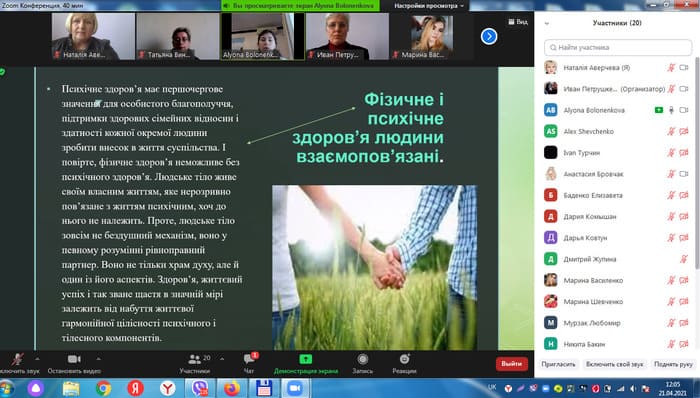Open the Viber icon in taskbar
Screen dimensions: 700x398
click(x=200, y=388)
